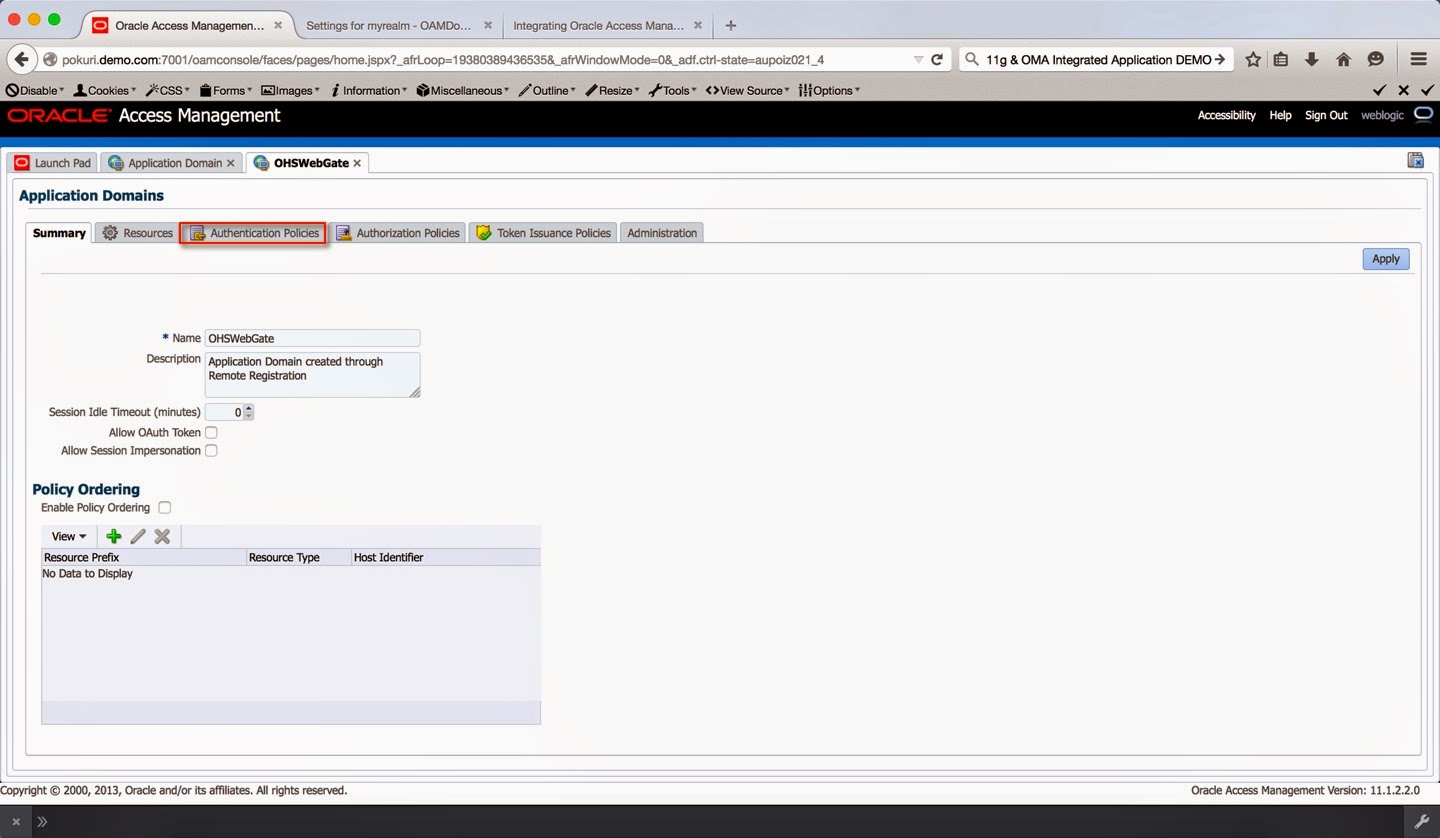
Task: Click the search arrow go button
Action: [1220, 59]
